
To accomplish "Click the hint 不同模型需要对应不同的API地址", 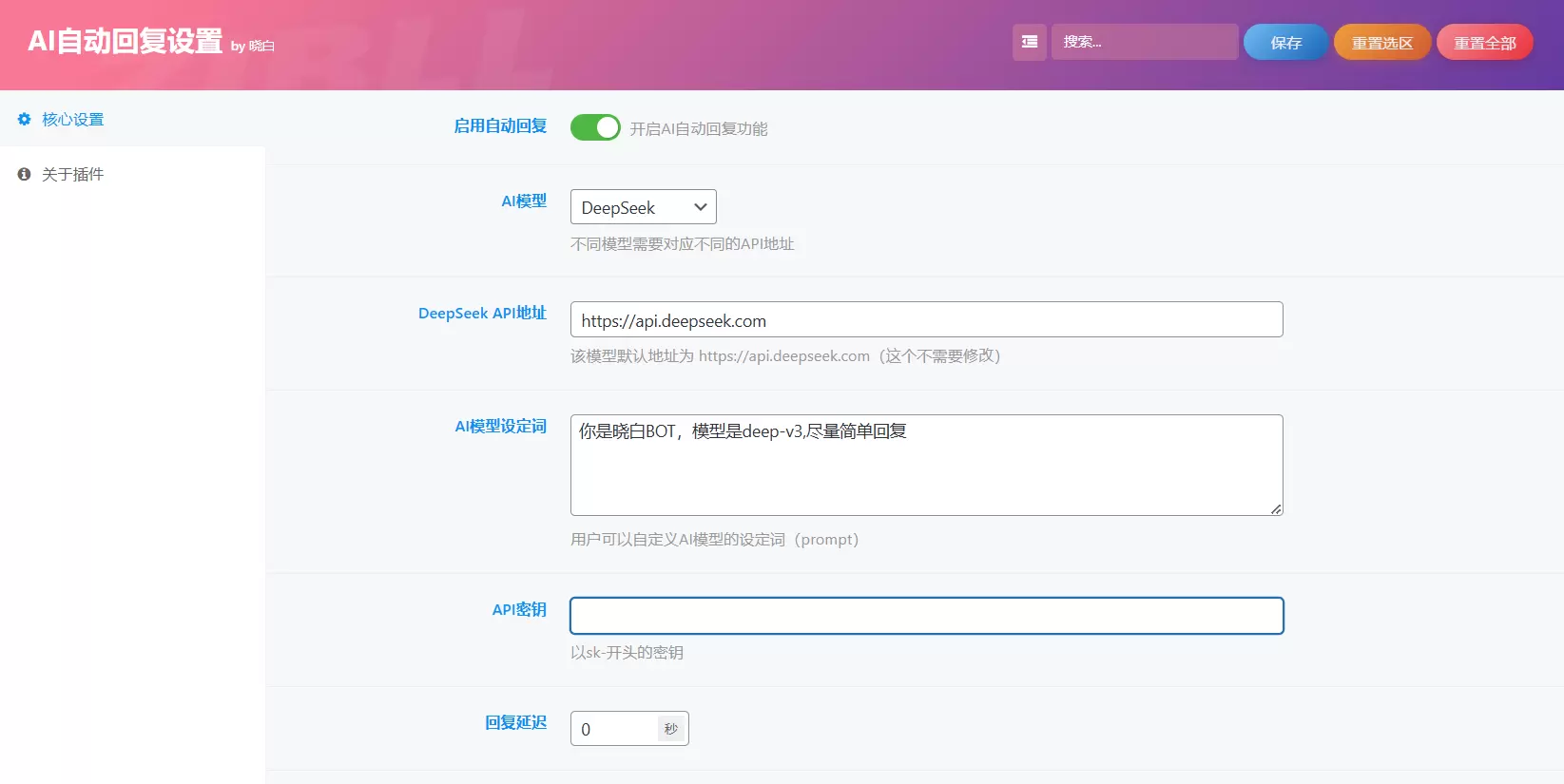I will click(682, 244).
